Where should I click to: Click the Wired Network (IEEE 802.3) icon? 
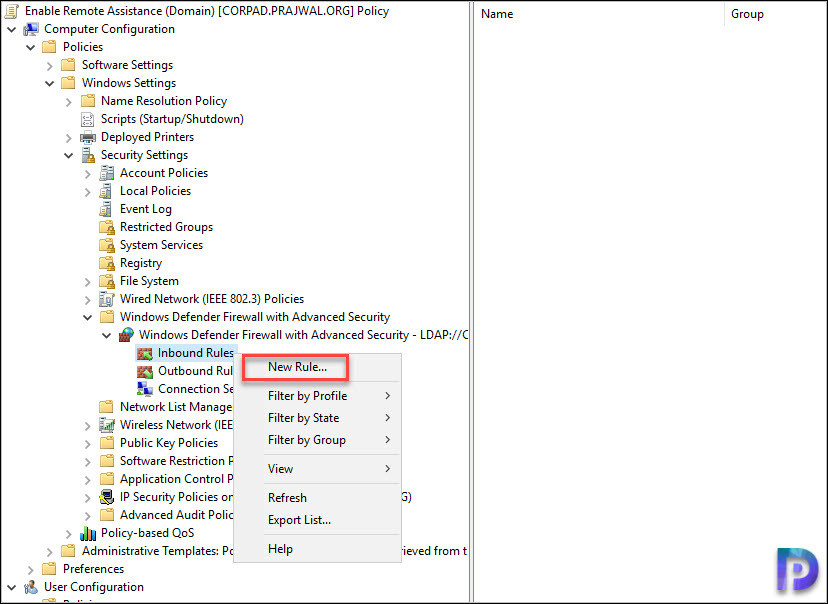point(107,299)
